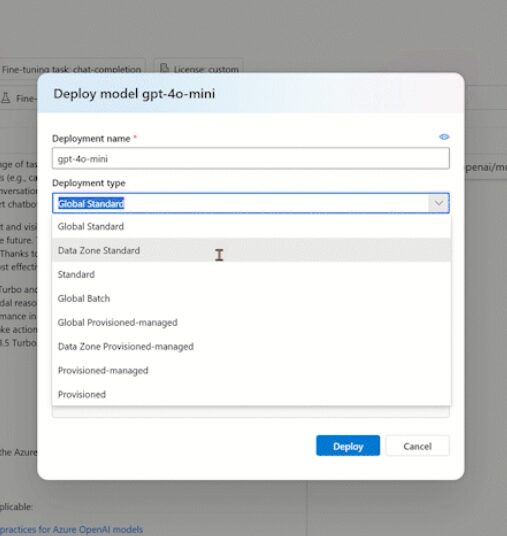Pick Provisioned-managed deployment type
Image resolution: width=507 pixels, height=536 pixels.
click(x=251, y=370)
